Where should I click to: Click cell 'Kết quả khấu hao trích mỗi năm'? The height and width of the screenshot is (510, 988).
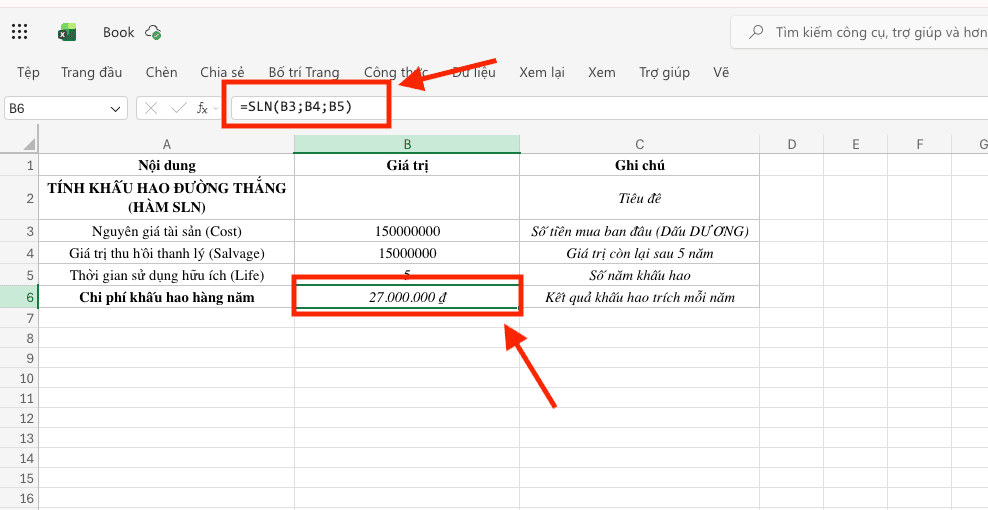[640, 298]
